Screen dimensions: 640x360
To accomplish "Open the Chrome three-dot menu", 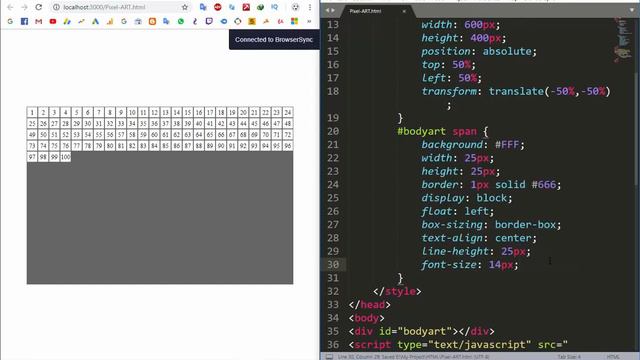I will [310, 7].
